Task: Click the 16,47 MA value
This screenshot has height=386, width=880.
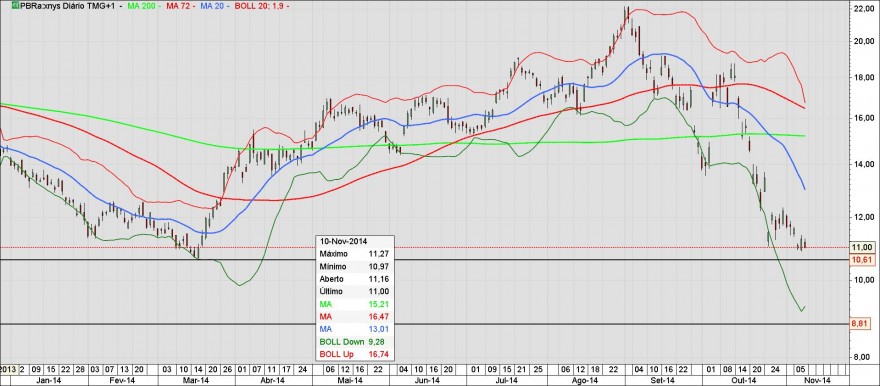Action: 380,316
